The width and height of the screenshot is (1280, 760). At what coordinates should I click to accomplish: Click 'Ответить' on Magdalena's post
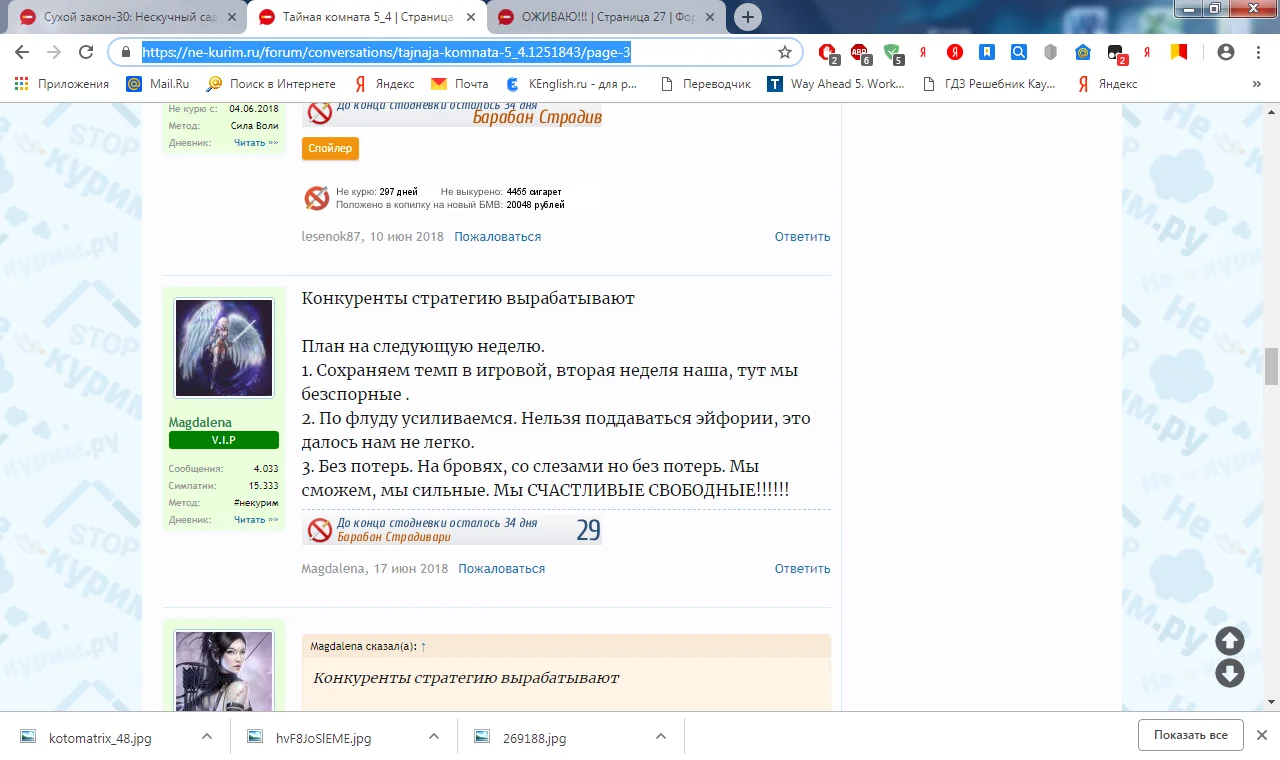click(802, 568)
